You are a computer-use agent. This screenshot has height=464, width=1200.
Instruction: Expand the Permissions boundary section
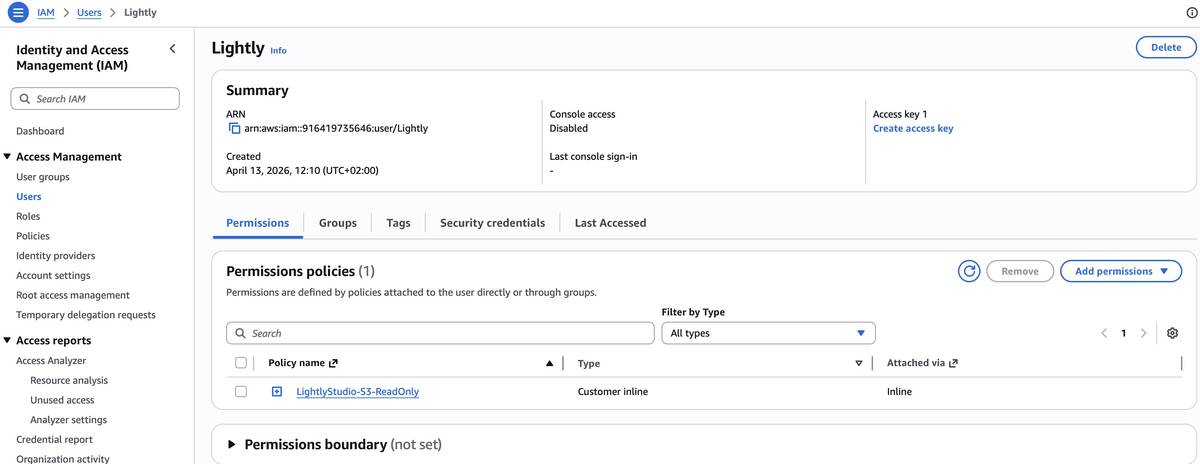pyautogui.click(x=232, y=444)
